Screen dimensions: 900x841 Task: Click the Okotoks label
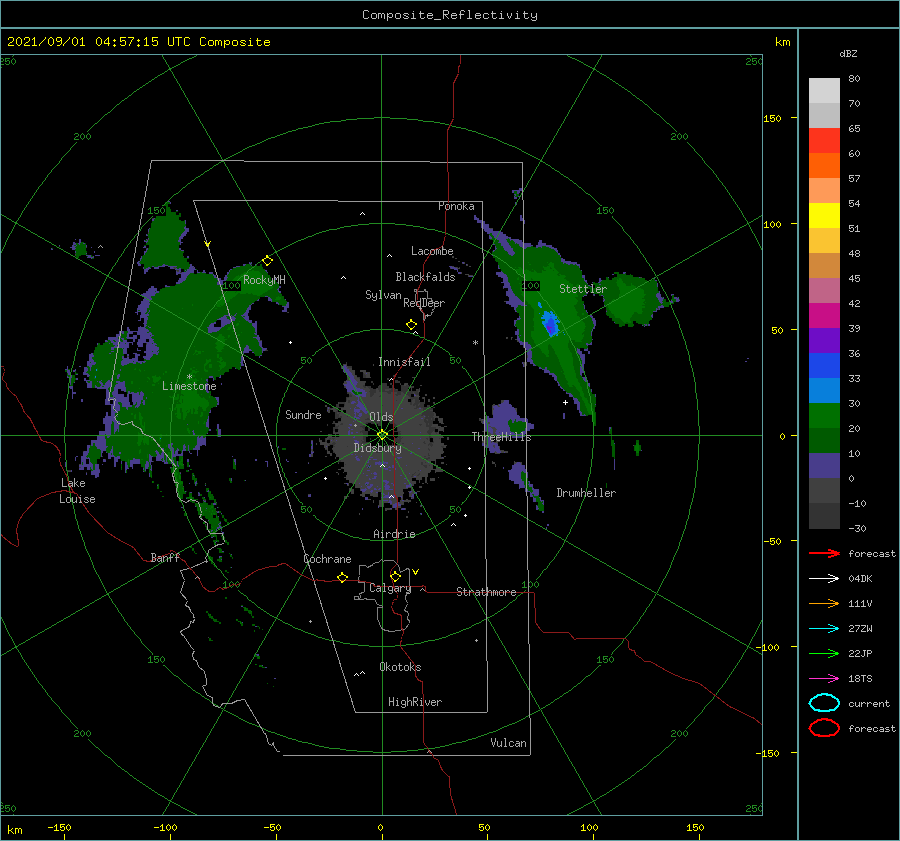tap(400, 667)
